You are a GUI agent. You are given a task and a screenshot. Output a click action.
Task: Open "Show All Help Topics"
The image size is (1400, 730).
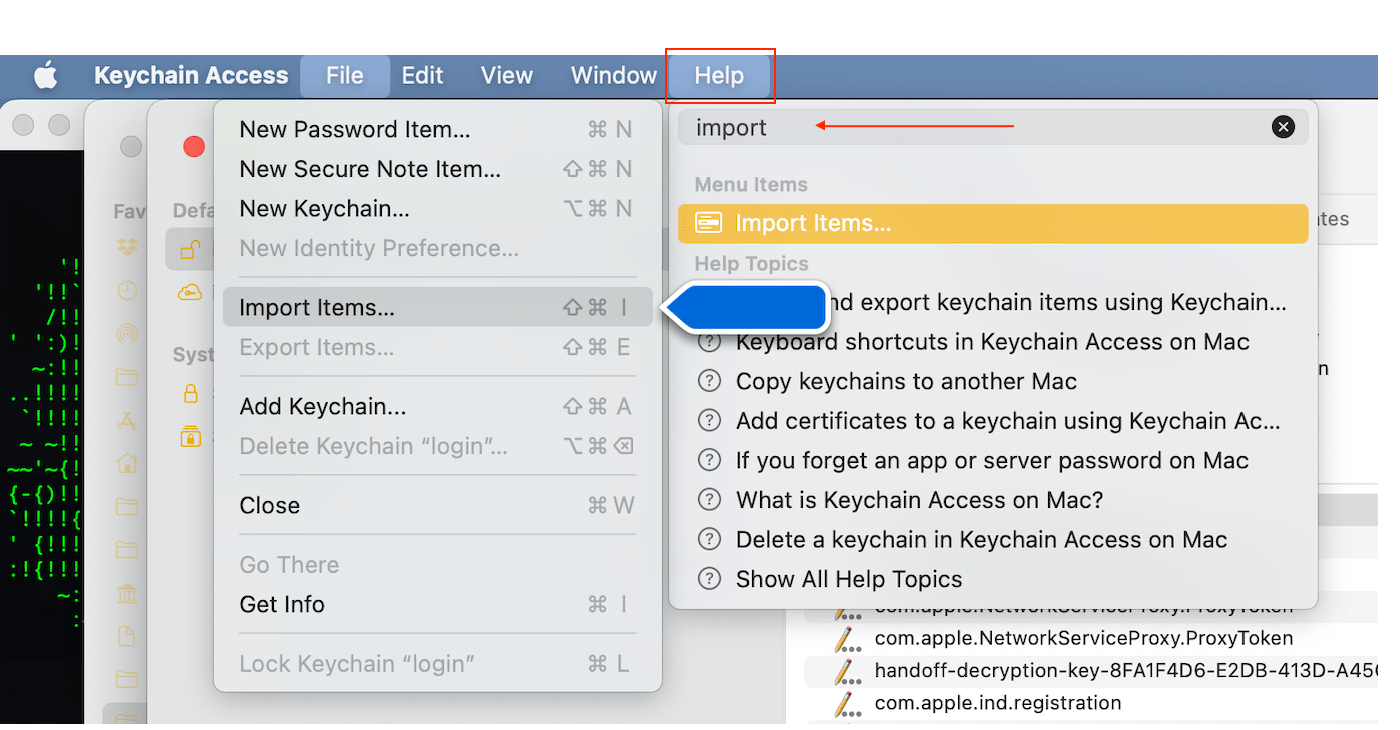click(x=849, y=578)
